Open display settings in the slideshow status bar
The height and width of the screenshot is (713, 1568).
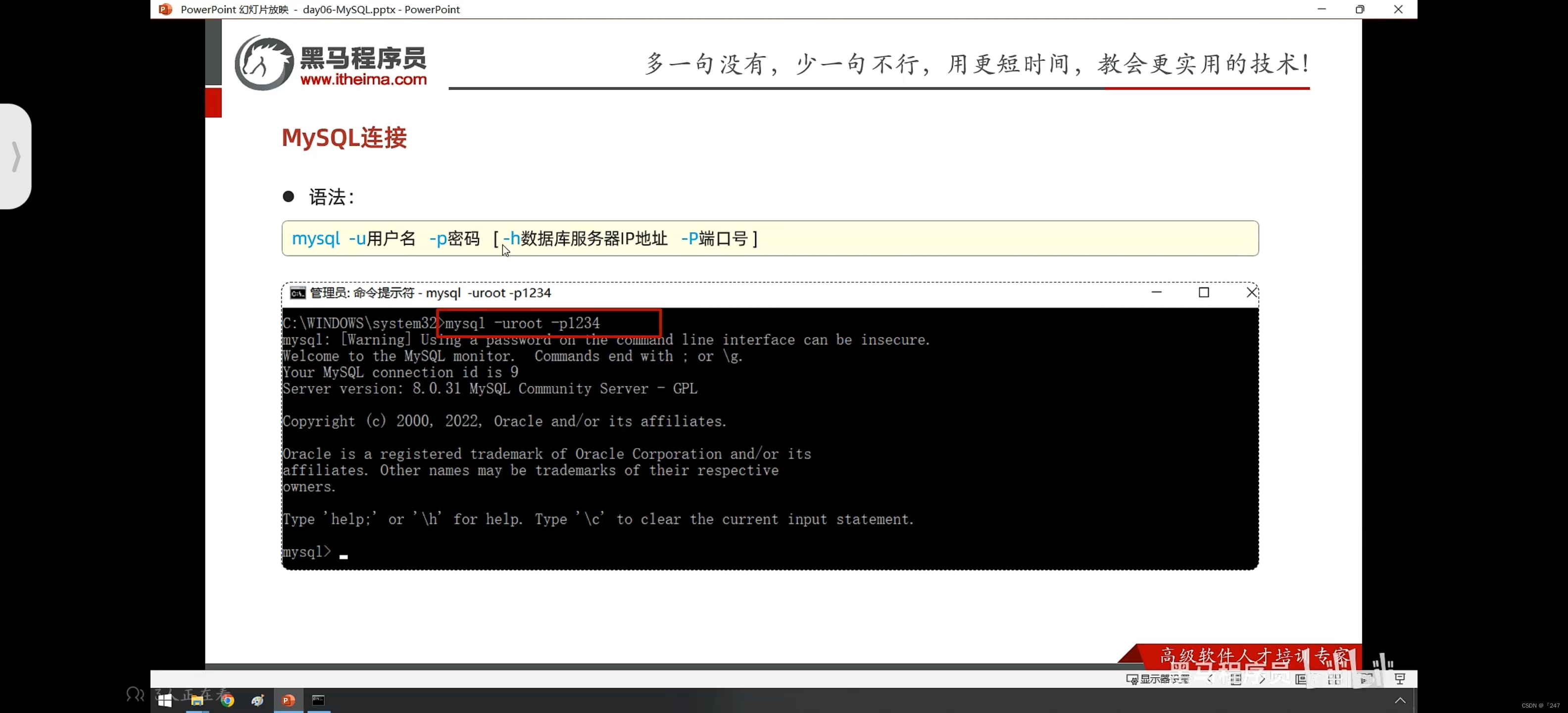pos(1157,679)
